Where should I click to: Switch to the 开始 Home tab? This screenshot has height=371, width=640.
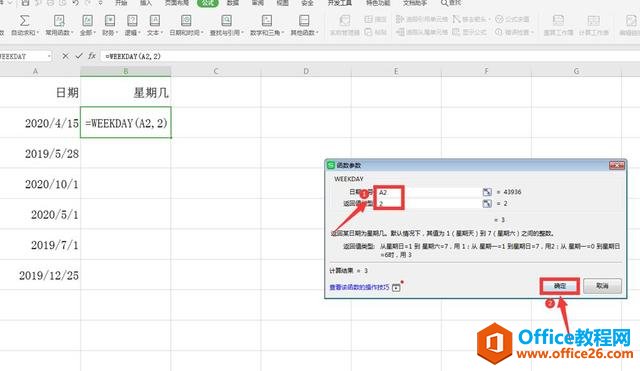(x=121, y=3)
